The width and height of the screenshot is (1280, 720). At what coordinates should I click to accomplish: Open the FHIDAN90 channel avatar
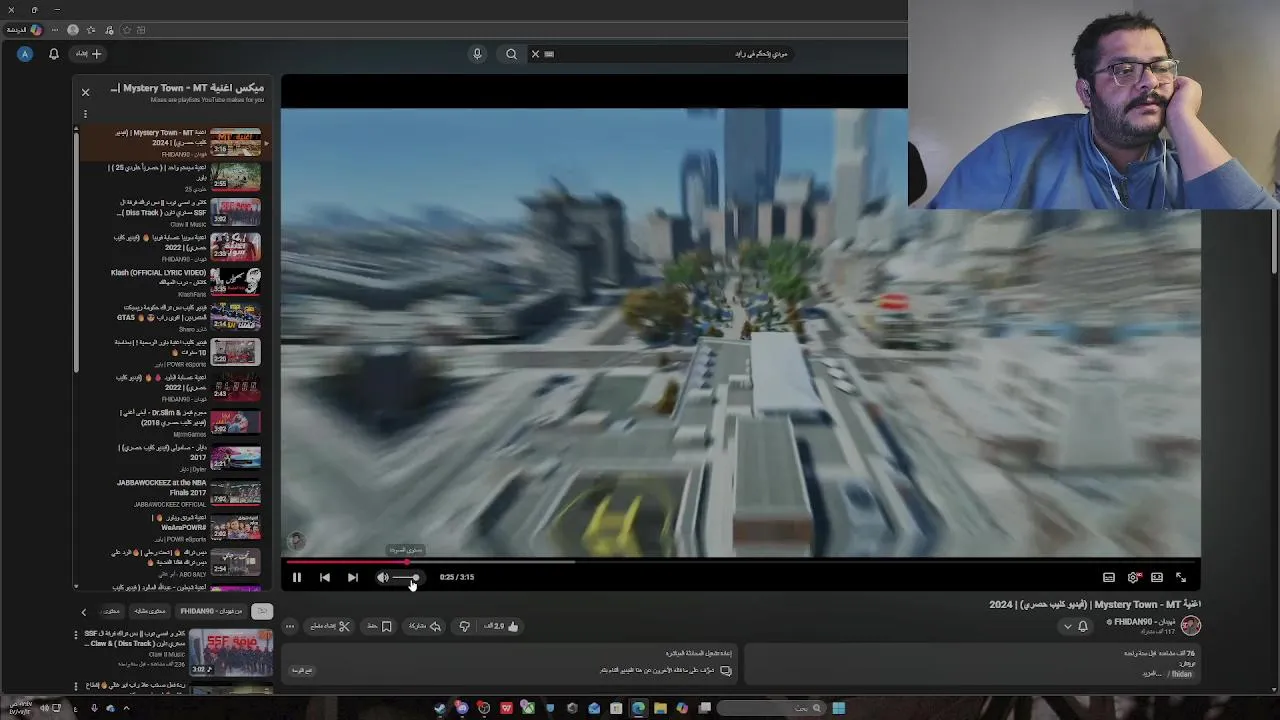click(1190, 625)
